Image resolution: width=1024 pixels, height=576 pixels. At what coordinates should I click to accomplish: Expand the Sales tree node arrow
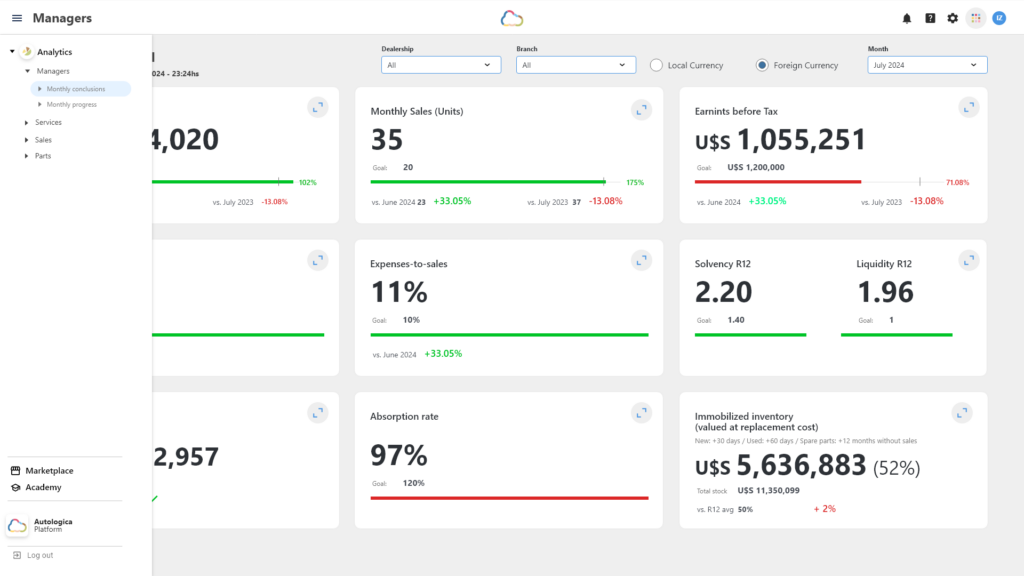pos(26,140)
